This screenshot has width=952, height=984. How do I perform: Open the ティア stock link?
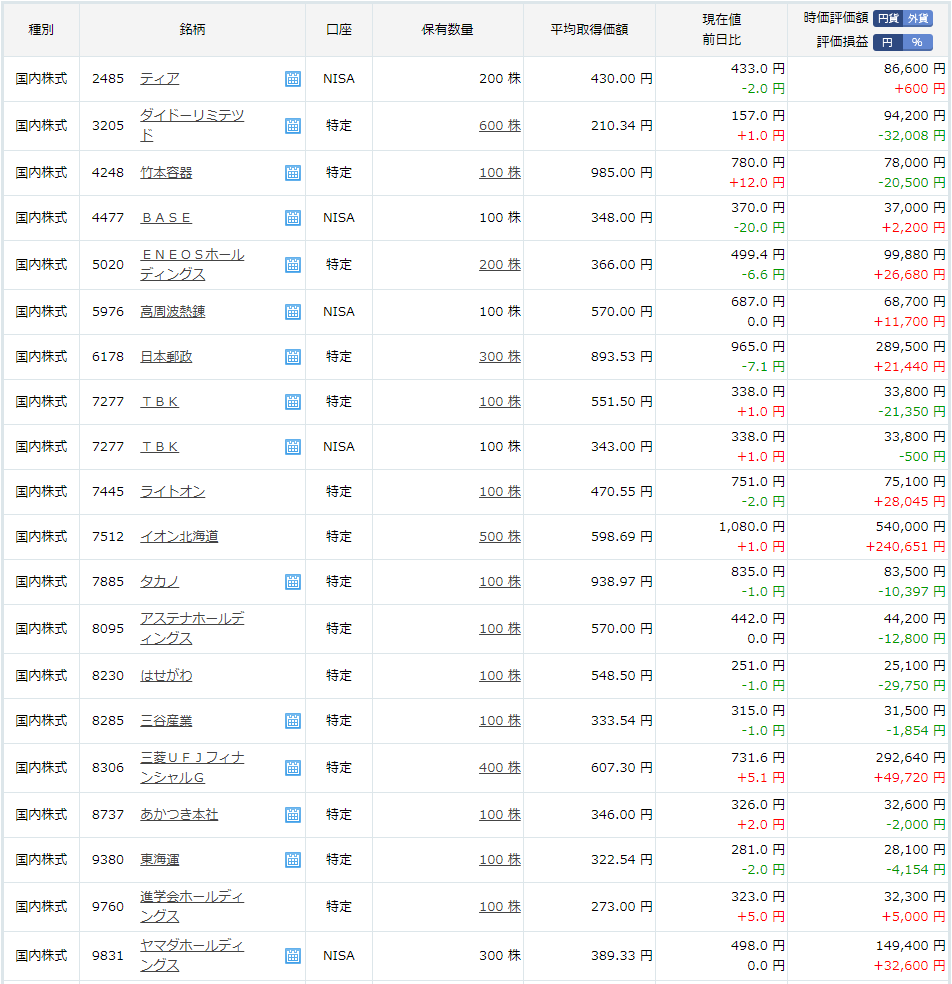pos(159,78)
